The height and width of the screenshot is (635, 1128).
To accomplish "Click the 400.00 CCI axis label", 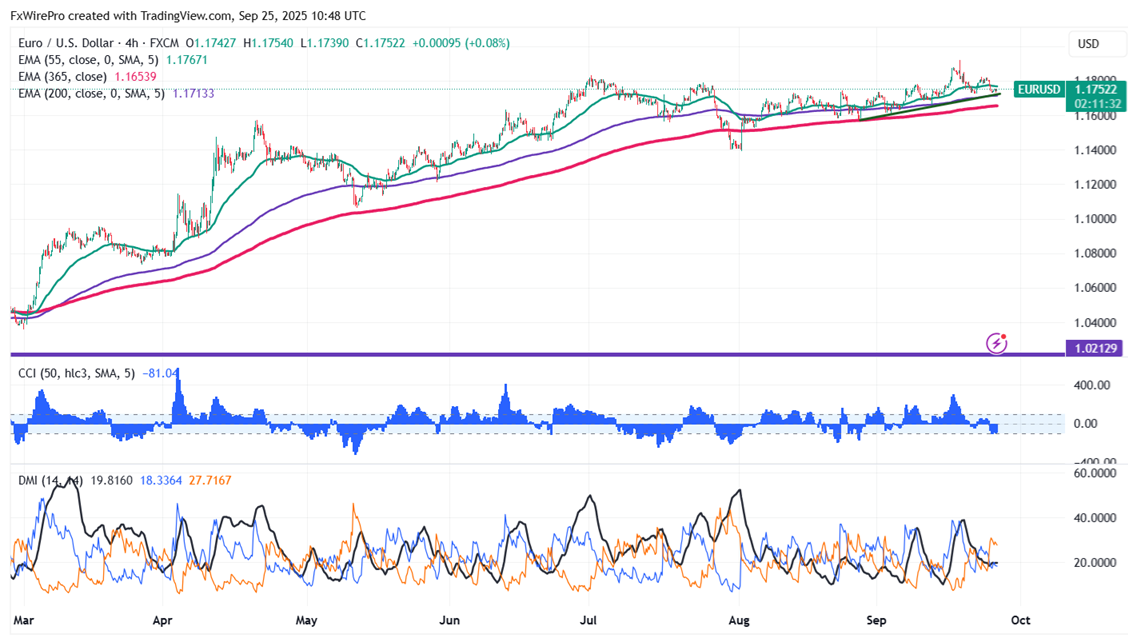I will pos(1092,385).
